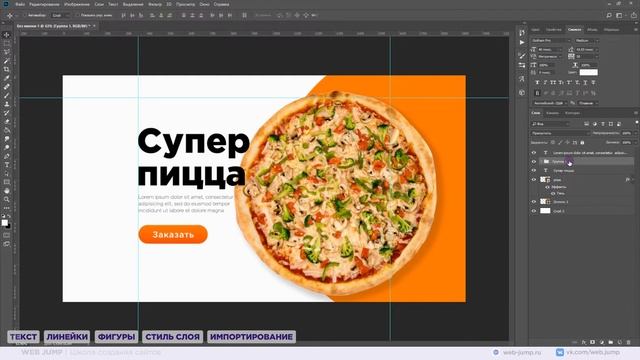Open the layer filter kind dropdown
Viewport: 640px width, 360px height.
pyautogui.click(x=550, y=124)
